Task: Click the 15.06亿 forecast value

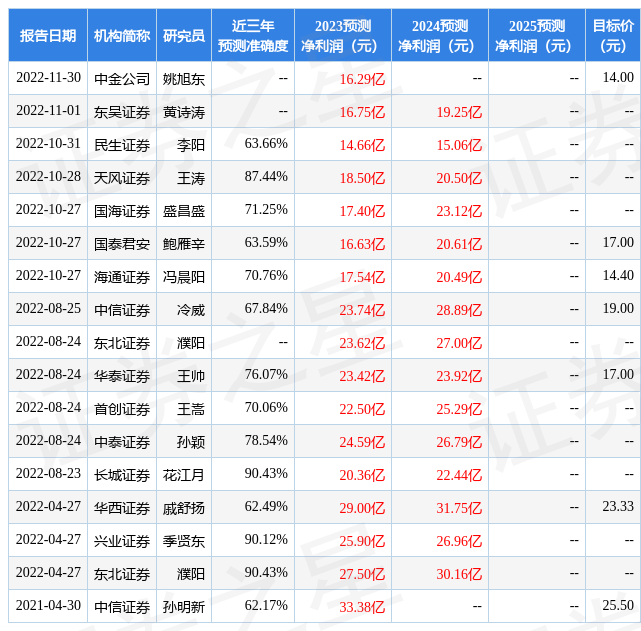Action: coord(459,145)
